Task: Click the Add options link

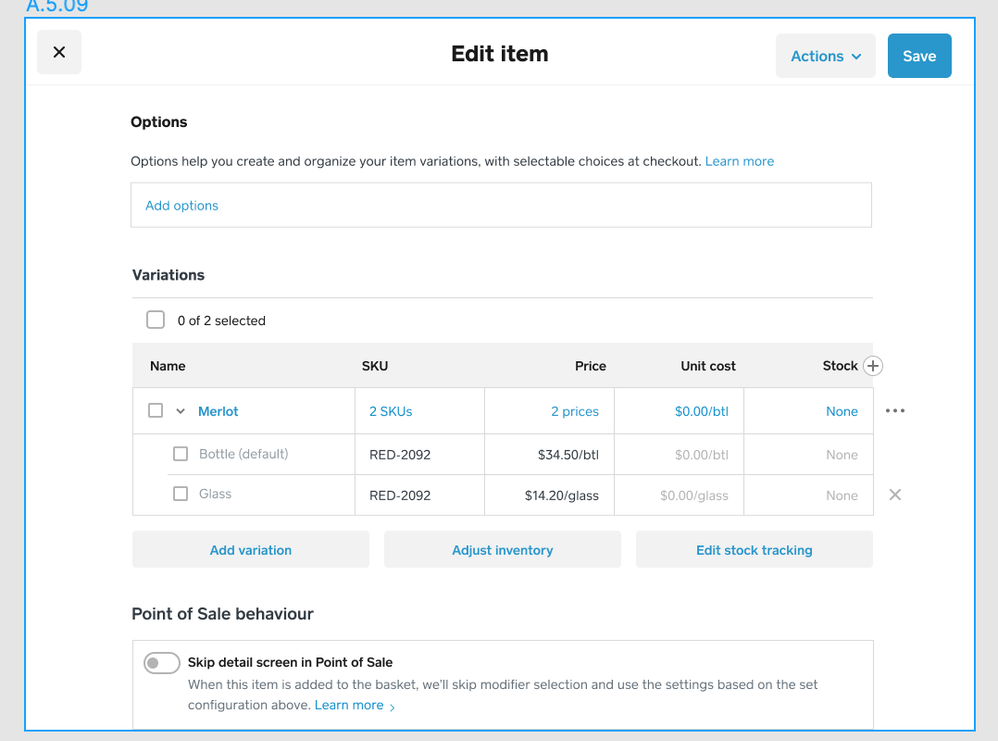Action: point(182,205)
